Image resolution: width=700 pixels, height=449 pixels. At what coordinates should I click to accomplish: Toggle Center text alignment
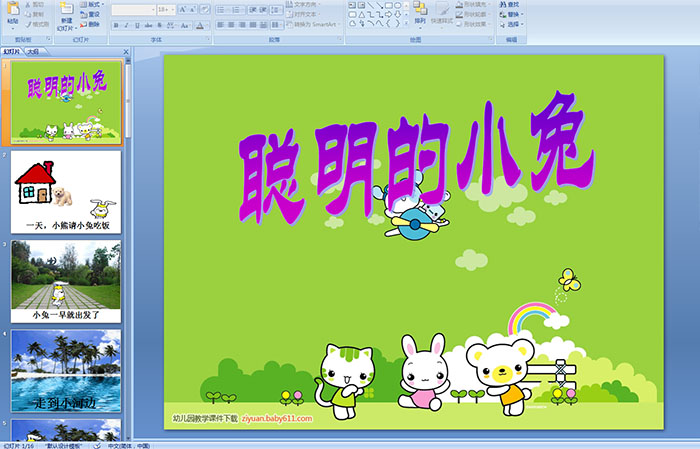231,25
